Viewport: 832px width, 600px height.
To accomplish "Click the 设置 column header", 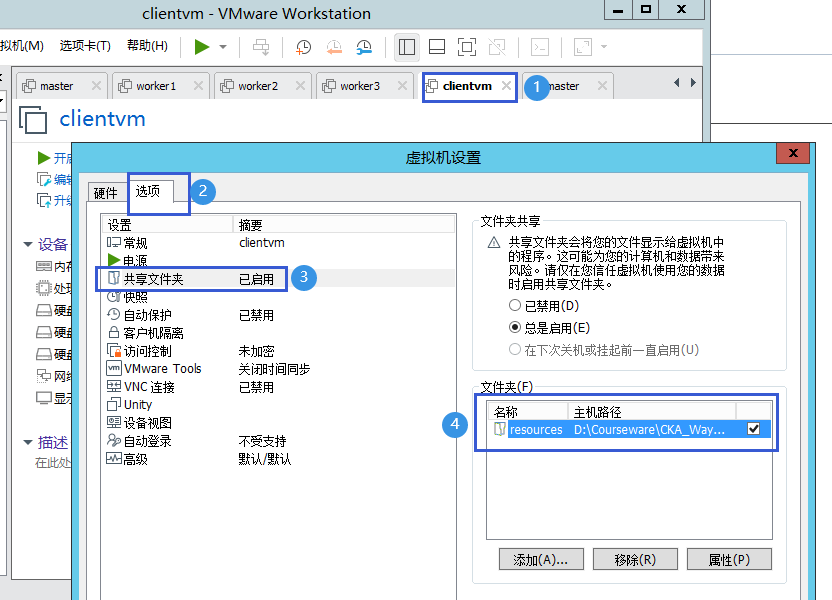I will (167, 225).
